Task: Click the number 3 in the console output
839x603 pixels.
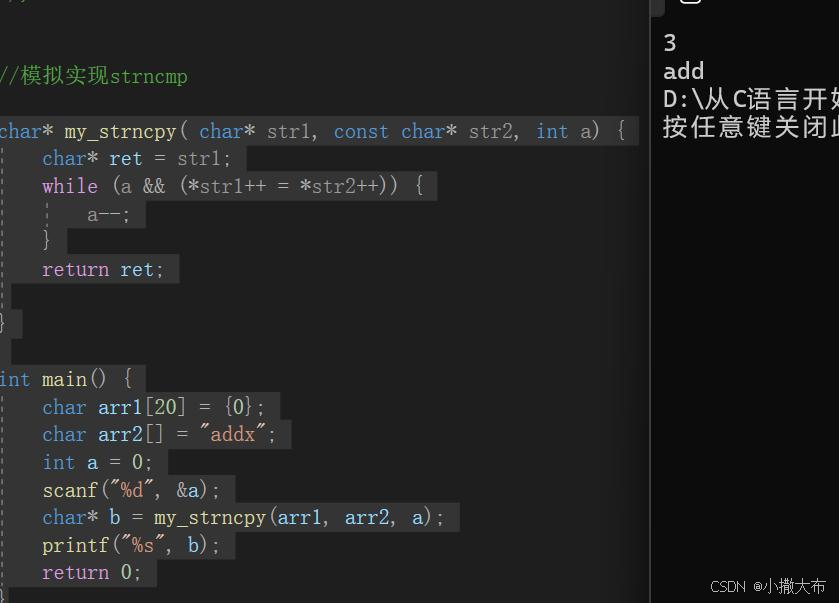Action: coord(668,43)
